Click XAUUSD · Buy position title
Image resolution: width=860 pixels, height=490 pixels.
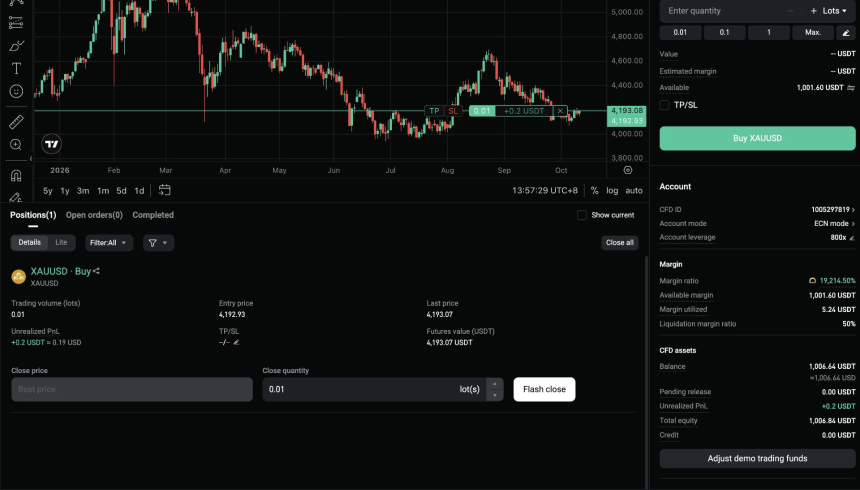tap(60, 271)
